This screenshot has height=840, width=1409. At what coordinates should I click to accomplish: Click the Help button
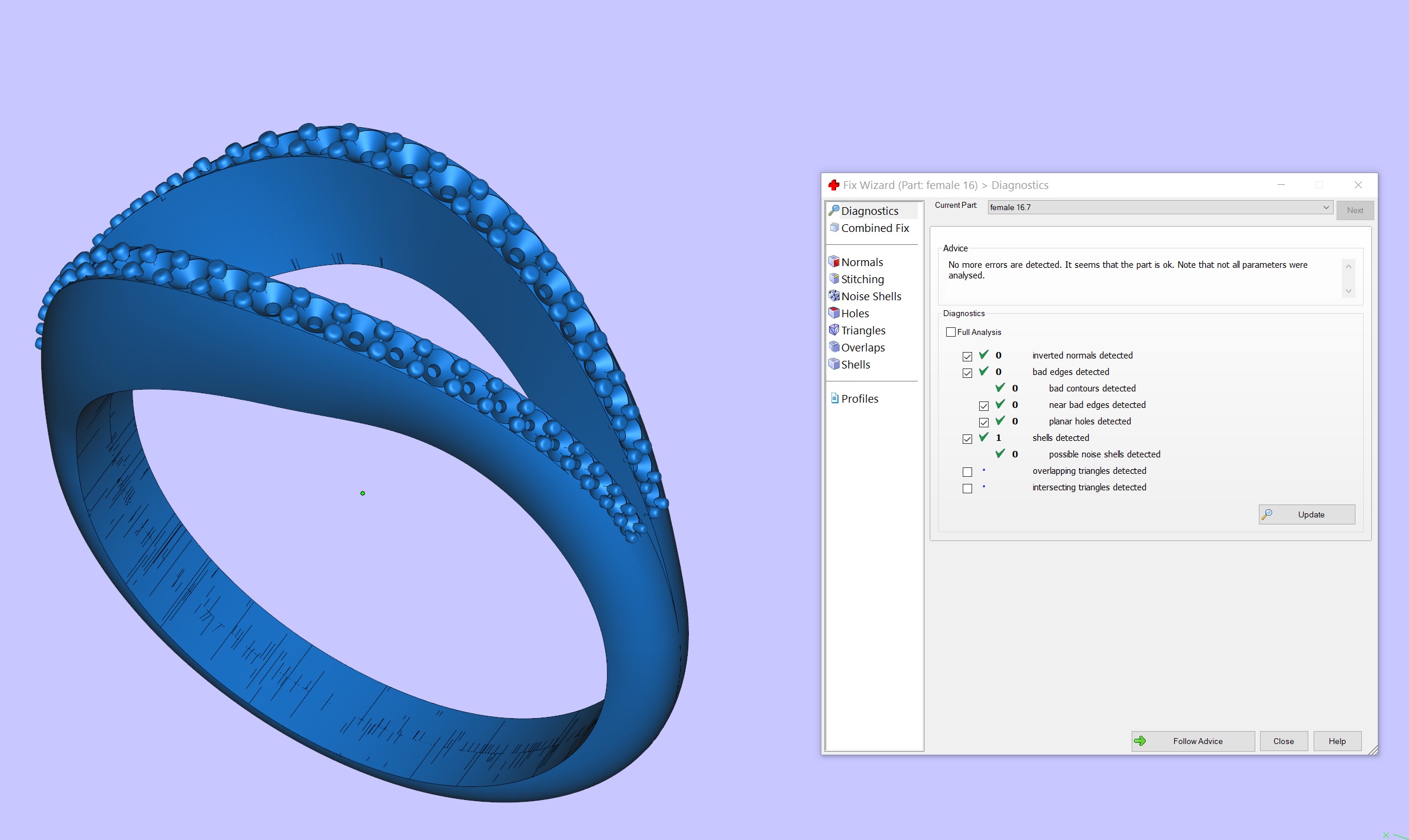click(1337, 741)
